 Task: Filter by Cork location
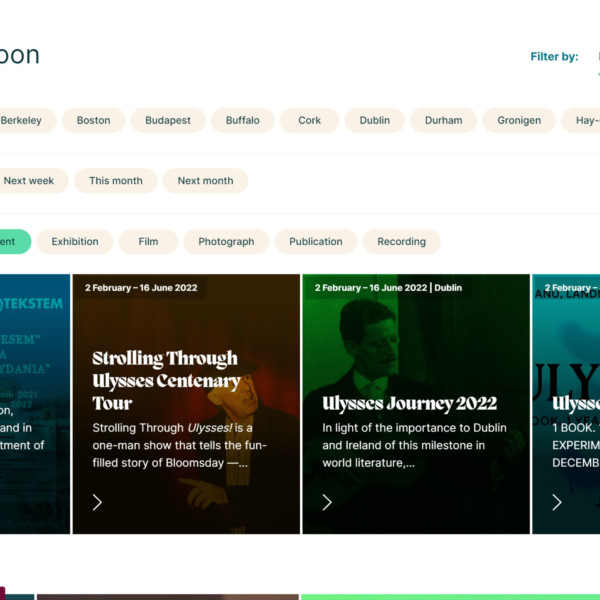pyautogui.click(x=310, y=120)
